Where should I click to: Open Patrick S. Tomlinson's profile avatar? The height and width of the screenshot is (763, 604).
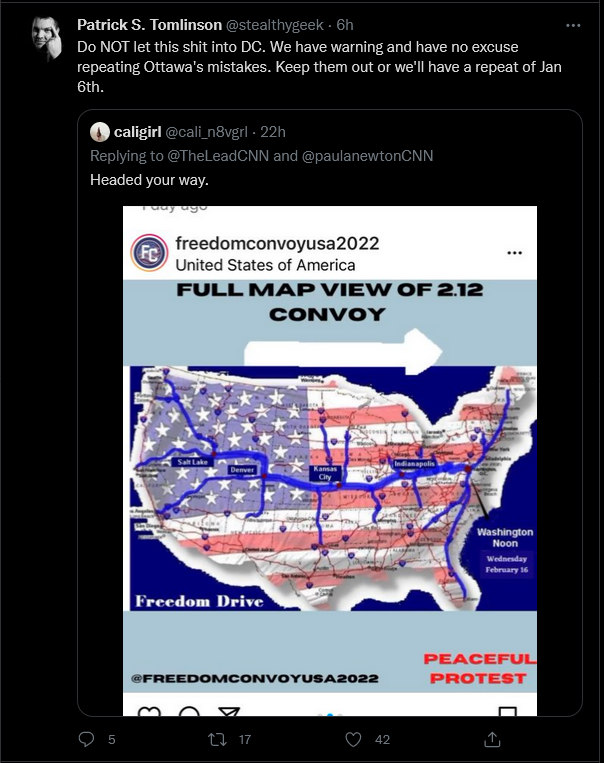pos(47,38)
